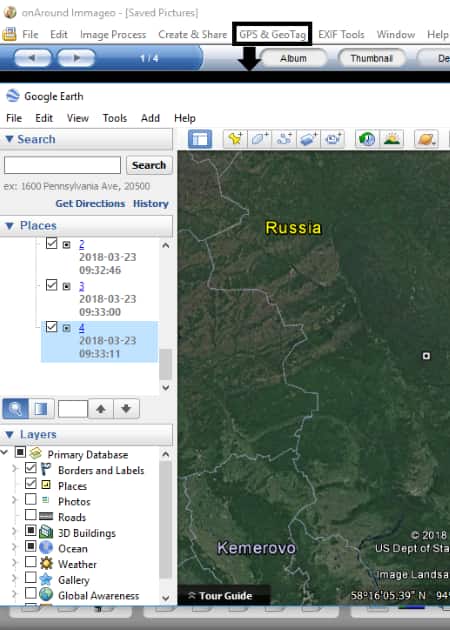The image size is (450, 630).
Task: Enable the Roads layer checkbox
Action: 31,515
